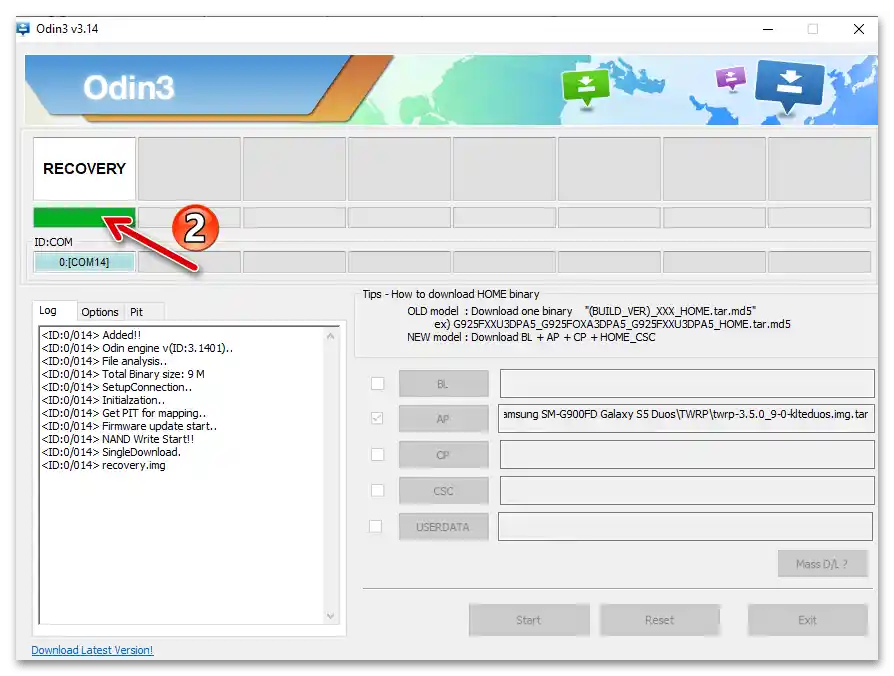Enable the USERDATA checkbox
This screenshot has width=894, height=676.
click(x=377, y=526)
